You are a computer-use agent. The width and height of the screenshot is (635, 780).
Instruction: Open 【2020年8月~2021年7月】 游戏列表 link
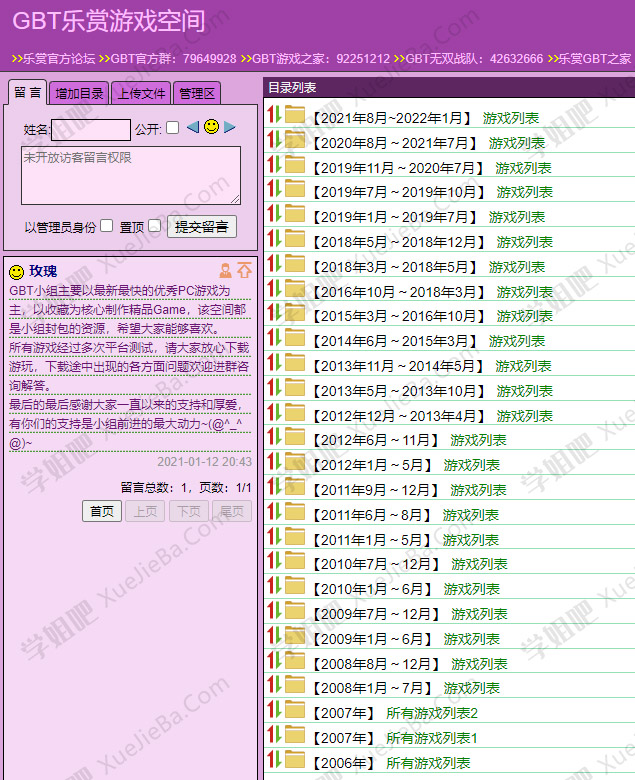(x=430, y=143)
